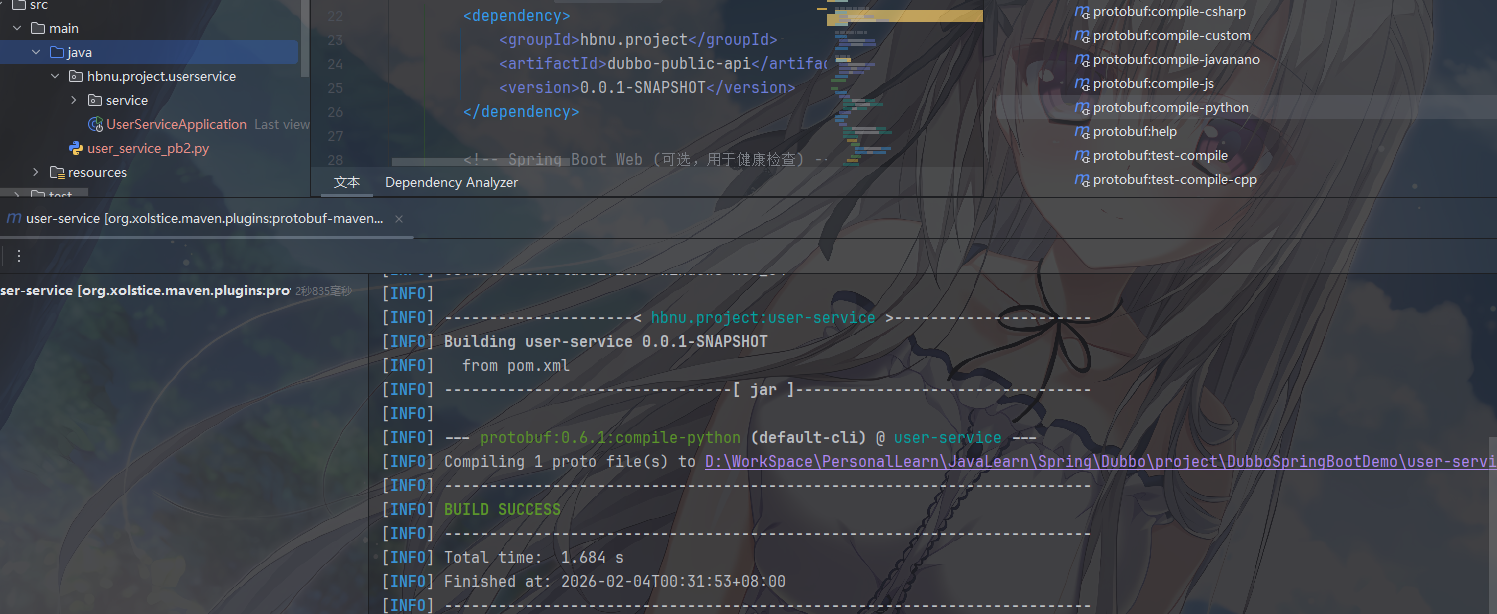1497x614 pixels.
Task: Collapse the hbnu.project.userservice package
Action: 55,76
